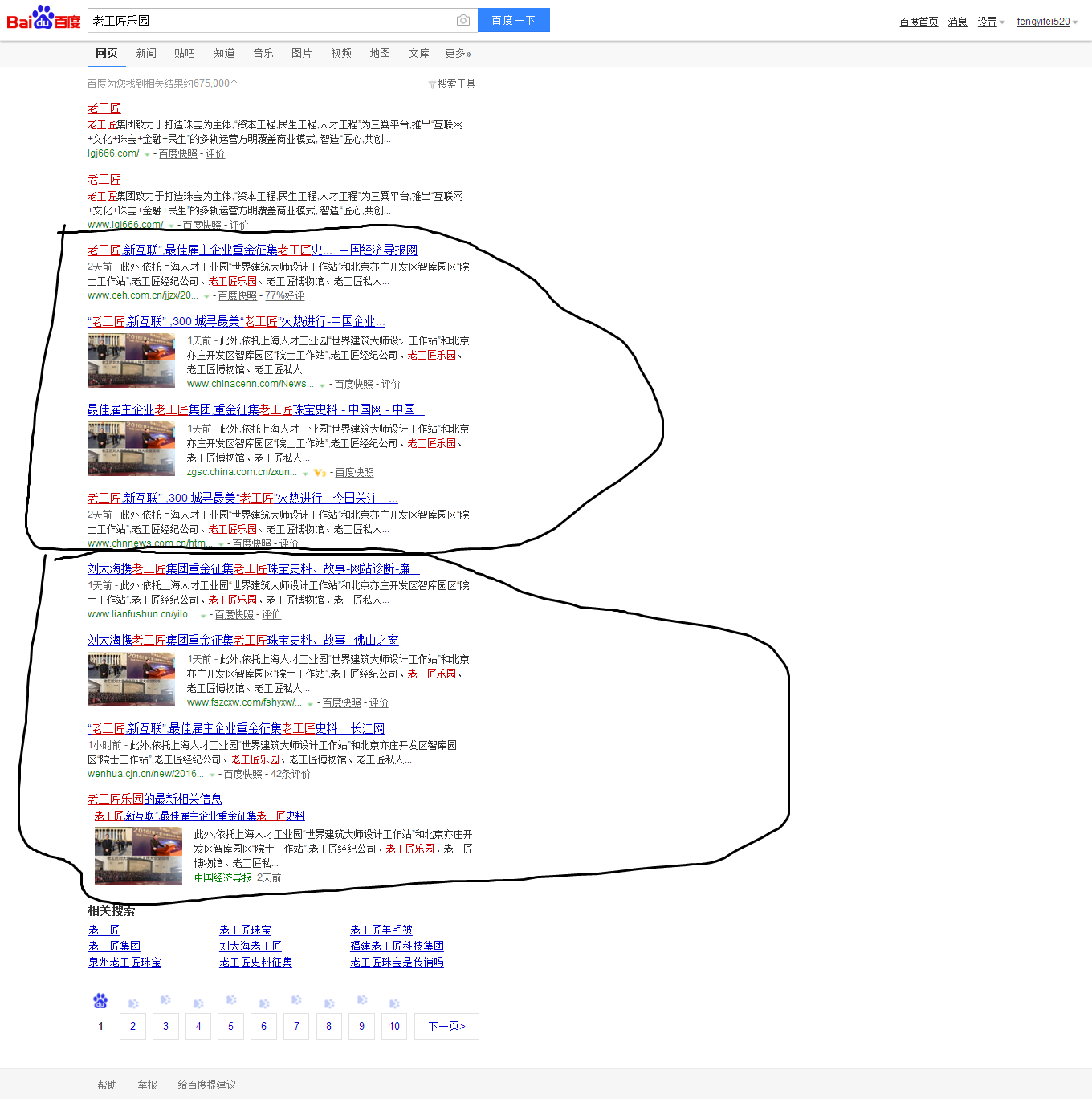Open 消息 messages link
1092x1099 pixels.
pyautogui.click(x=957, y=22)
